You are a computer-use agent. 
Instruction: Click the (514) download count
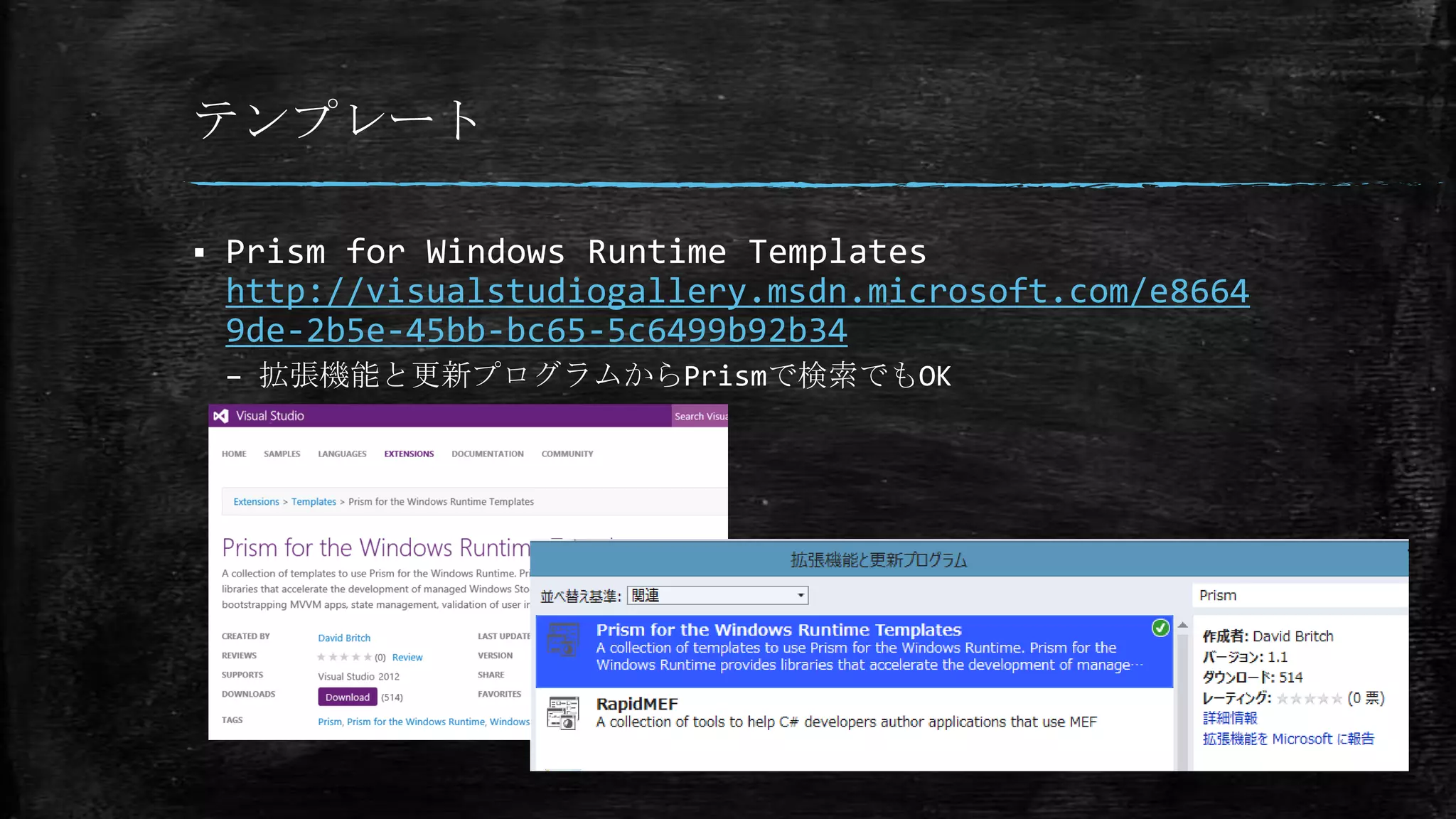(x=392, y=697)
